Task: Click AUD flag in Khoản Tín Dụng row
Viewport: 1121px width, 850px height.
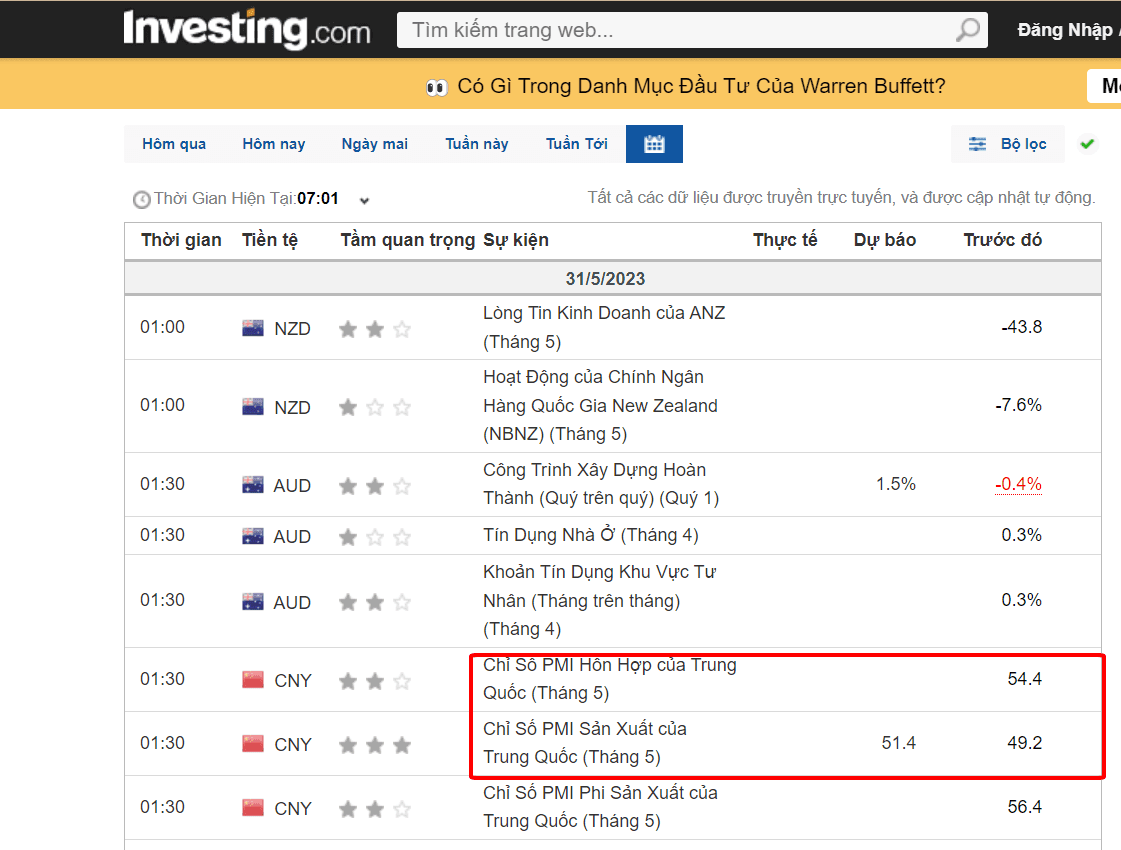Action: (x=252, y=602)
